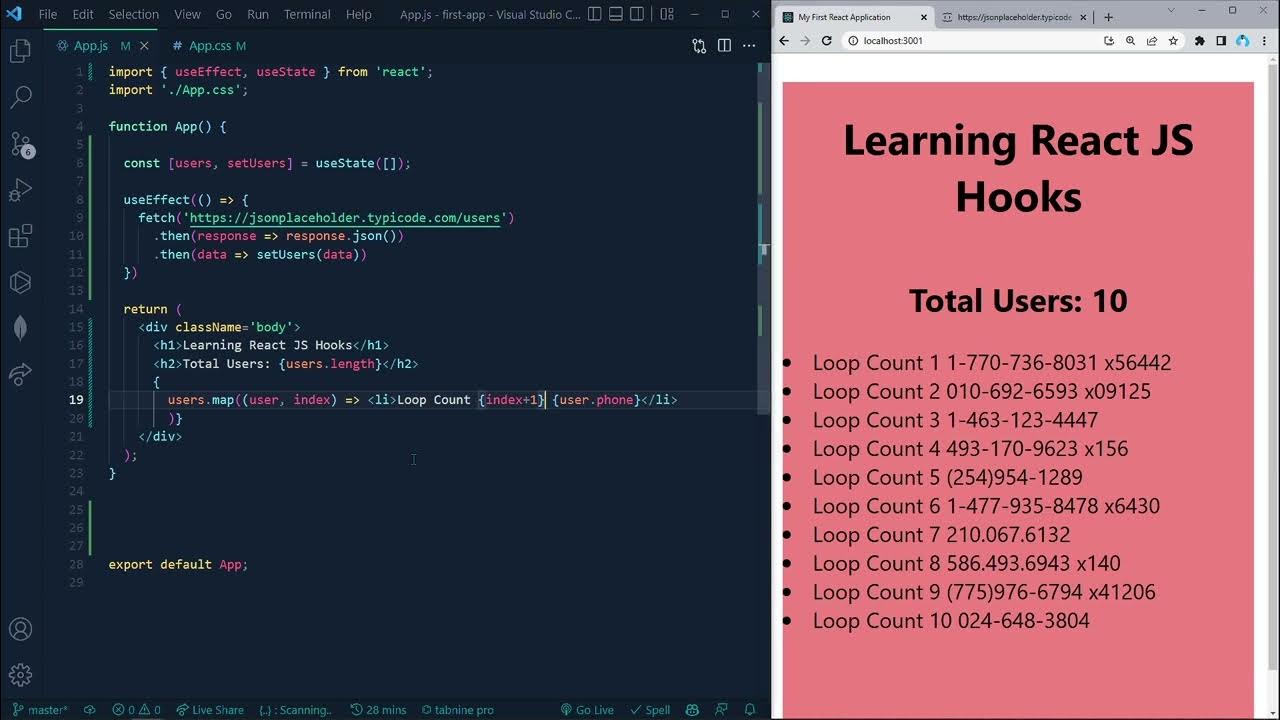Close the My First React Application tab
Image resolution: width=1280 pixels, height=720 pixels.
coord(923,17)
